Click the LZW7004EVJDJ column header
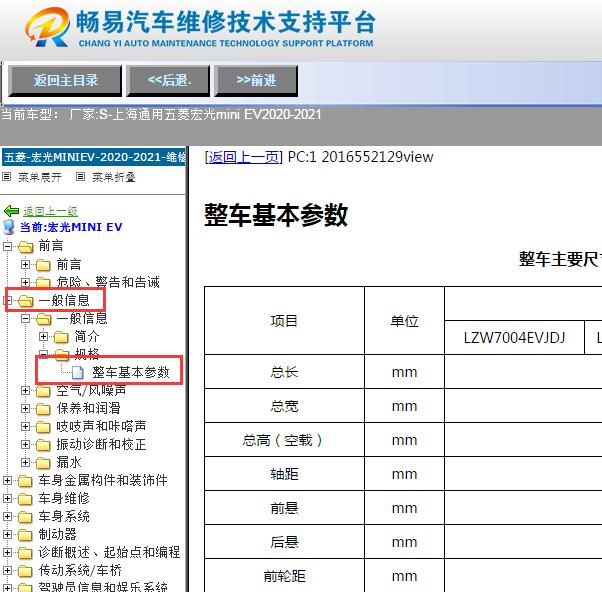Image resolution: width=602 pixels, height=592 pixels. tap(514, 338)
